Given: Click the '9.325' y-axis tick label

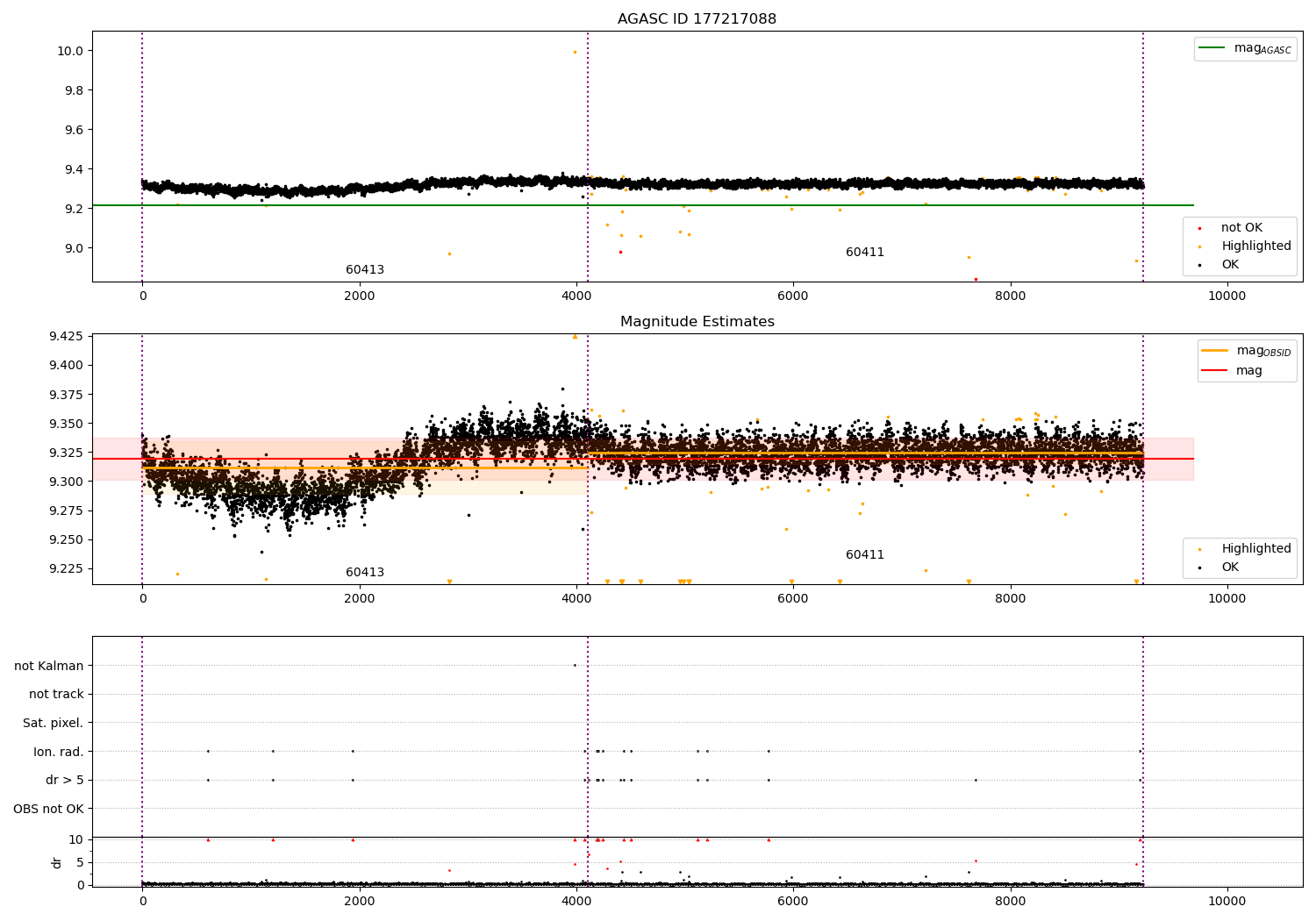Looking at the screenshot, I should (x=67, y=453).
